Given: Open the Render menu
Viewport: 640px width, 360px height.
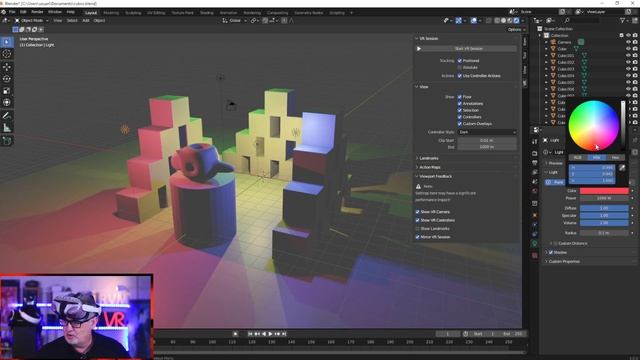Looking at the screenshot, I should click(37, 12).
